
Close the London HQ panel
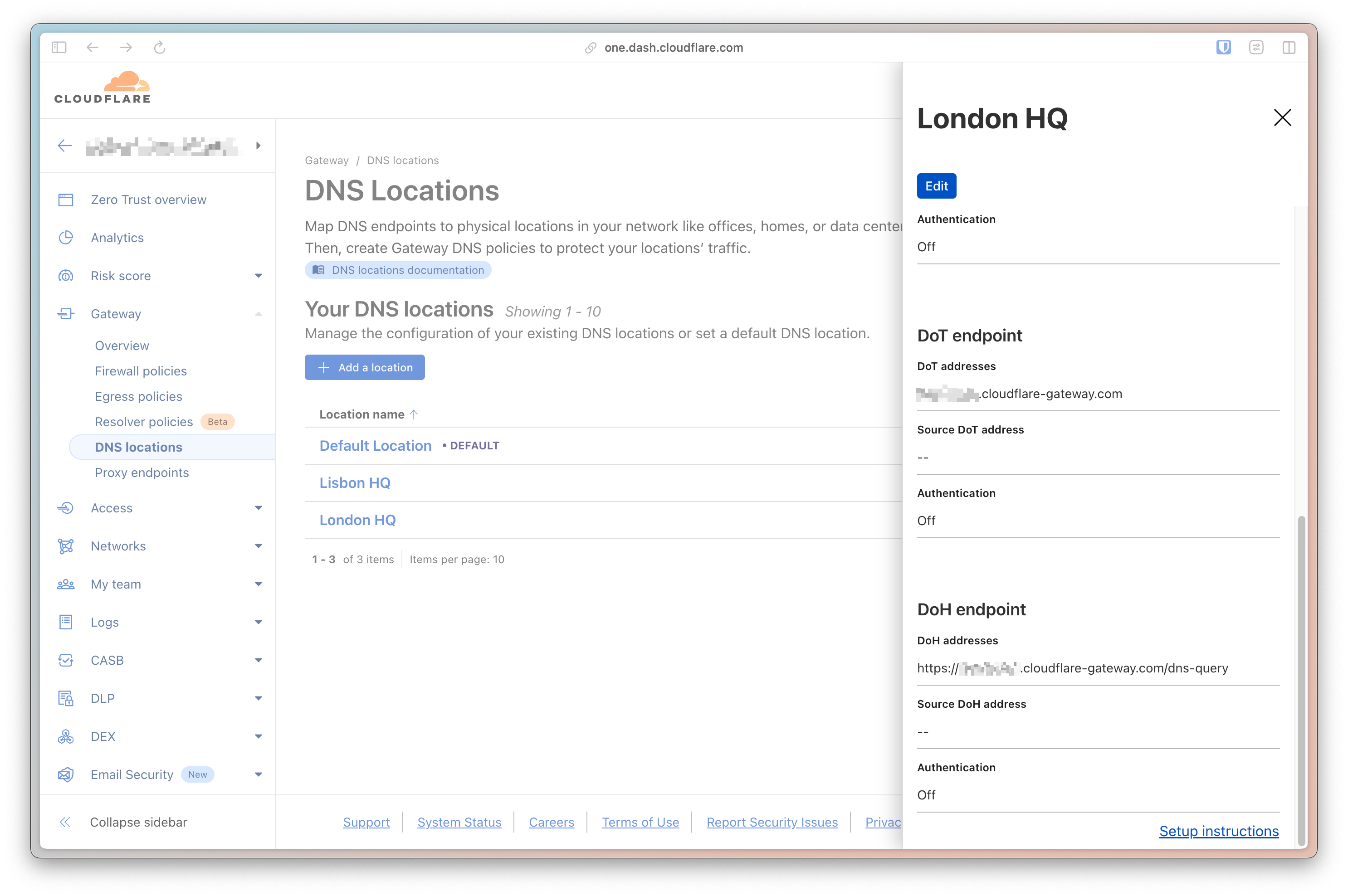click(x=1282, y=118)
